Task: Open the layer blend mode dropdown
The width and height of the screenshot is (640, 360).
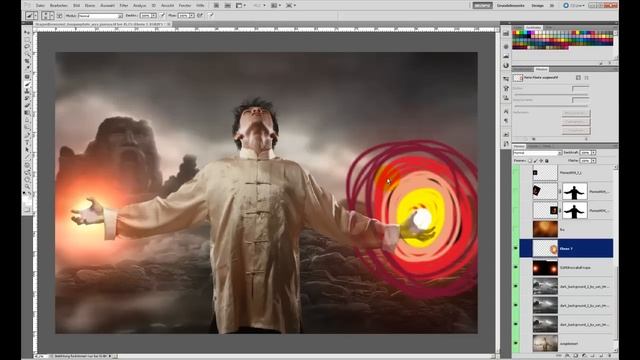Action: pos(538,153)
